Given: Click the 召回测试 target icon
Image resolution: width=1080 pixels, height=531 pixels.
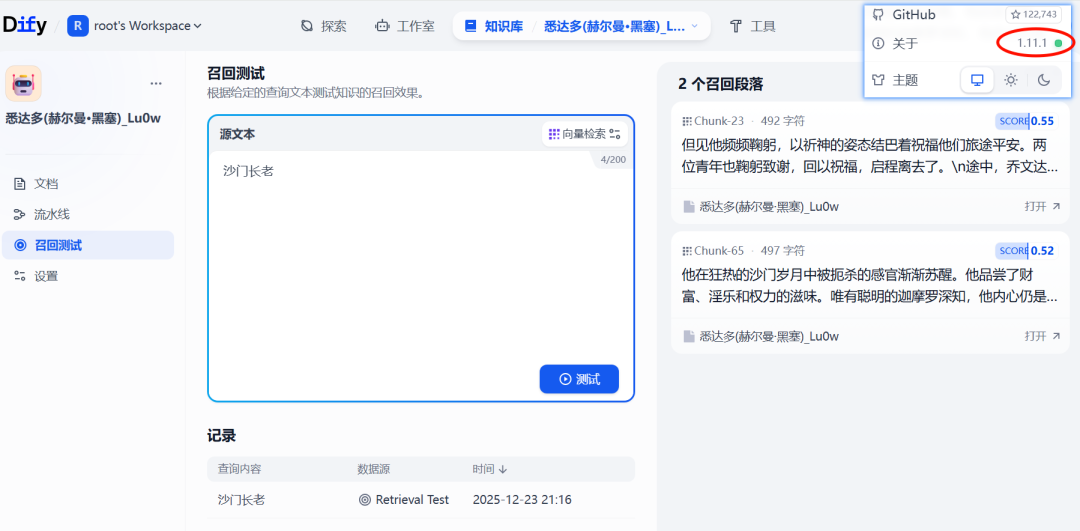Looking at the screenshot, I should coord(20,245).
